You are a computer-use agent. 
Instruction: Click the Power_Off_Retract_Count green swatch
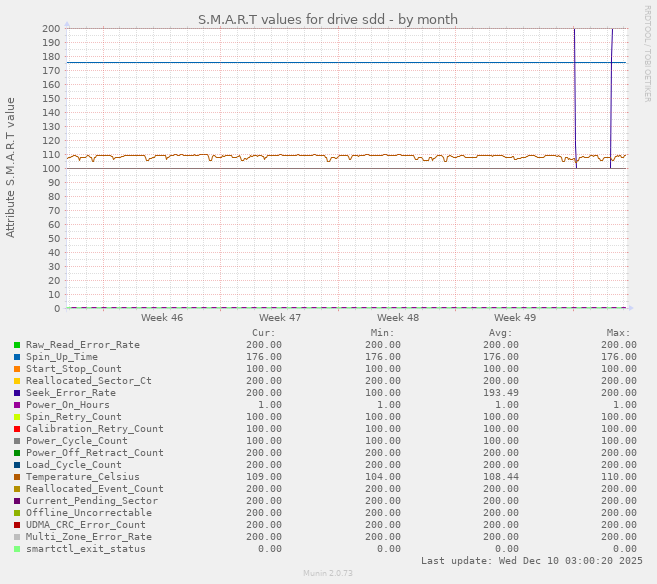pos(17,453)
